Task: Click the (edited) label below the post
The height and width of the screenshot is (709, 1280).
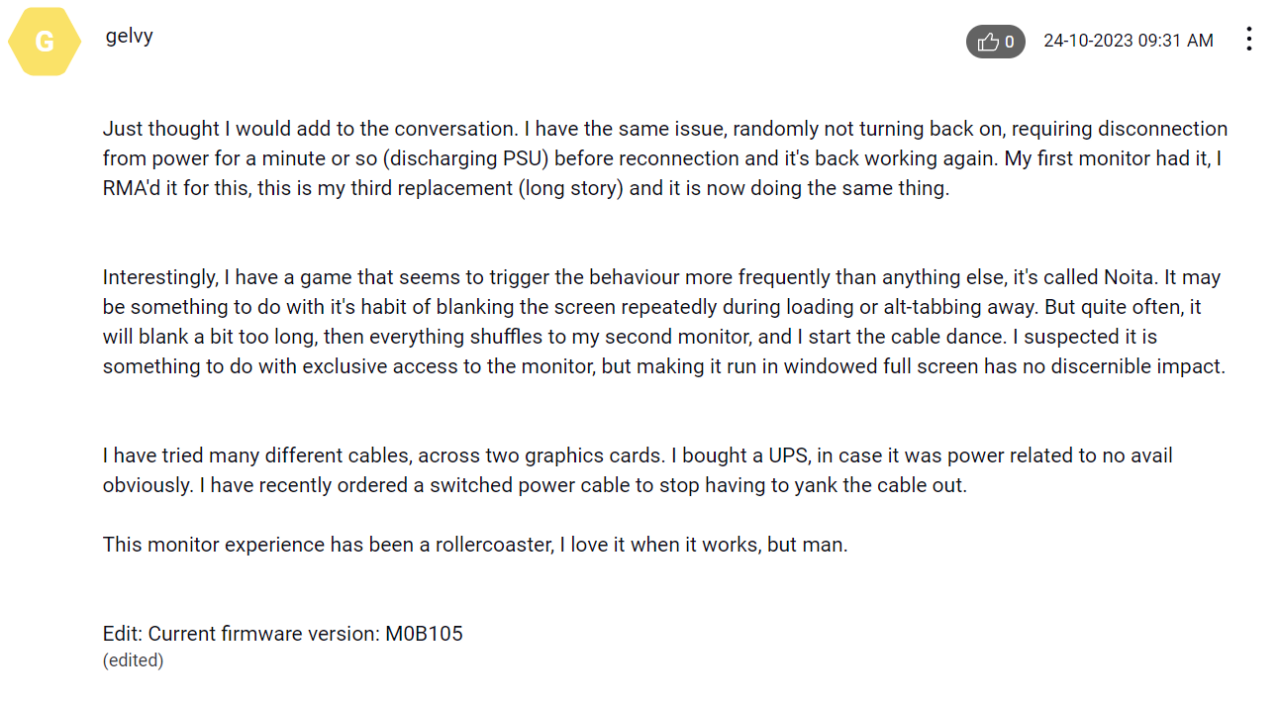Action: (133, 660)
